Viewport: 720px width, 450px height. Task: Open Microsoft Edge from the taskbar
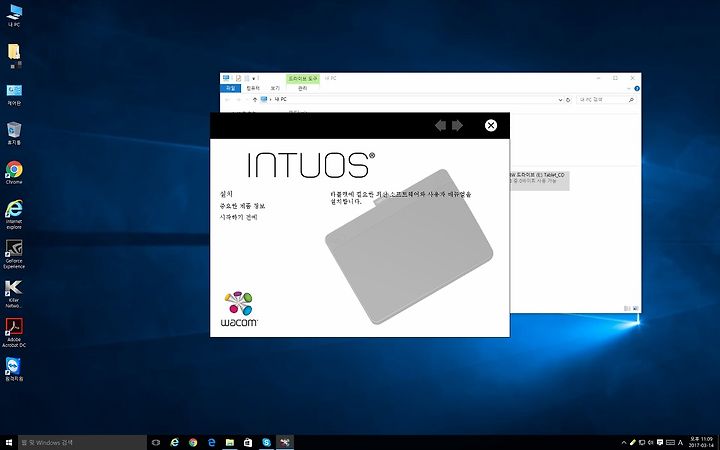pos(211,443)
